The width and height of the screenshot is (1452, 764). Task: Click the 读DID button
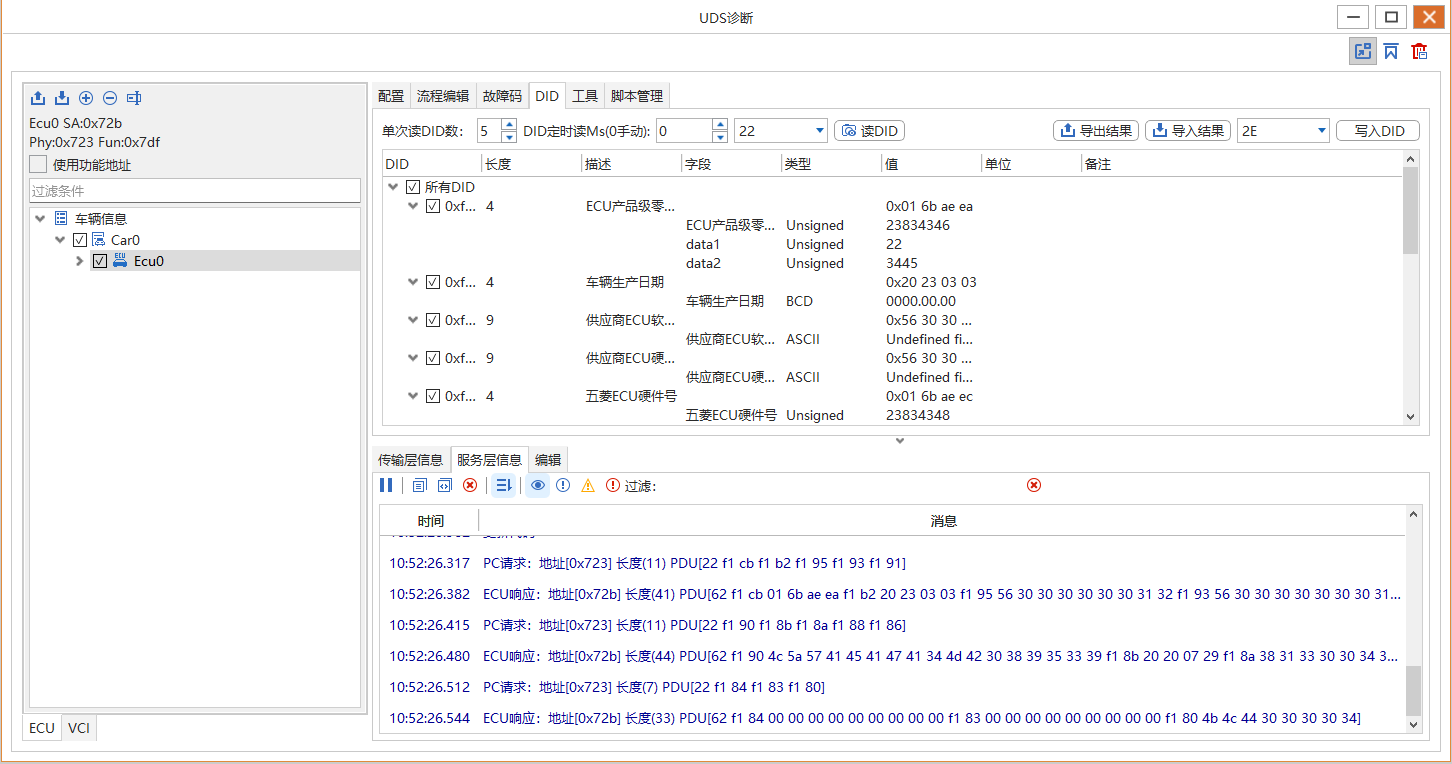[x=870, y=131]
